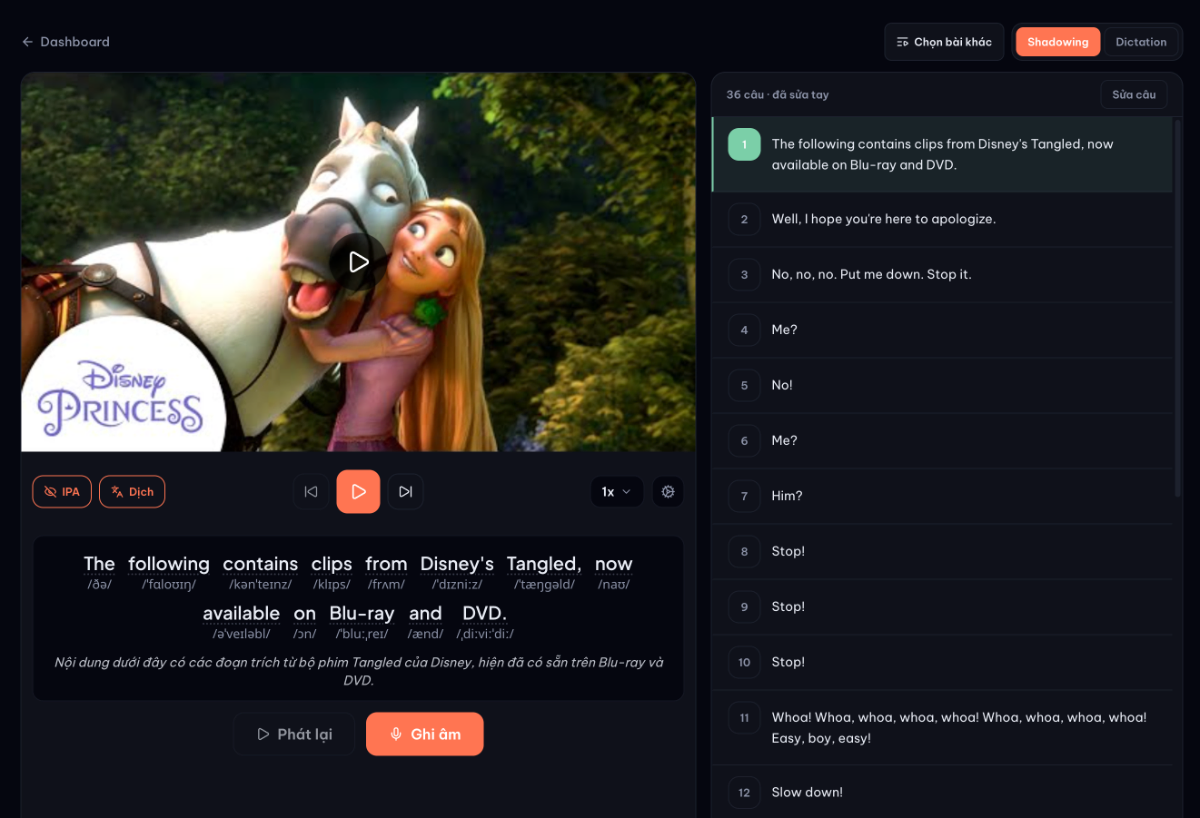The height and width of the screenshot is (818, 1200).
Task: Click the word 'Tangled,' in the transcript
Action: tap(544, 564)
